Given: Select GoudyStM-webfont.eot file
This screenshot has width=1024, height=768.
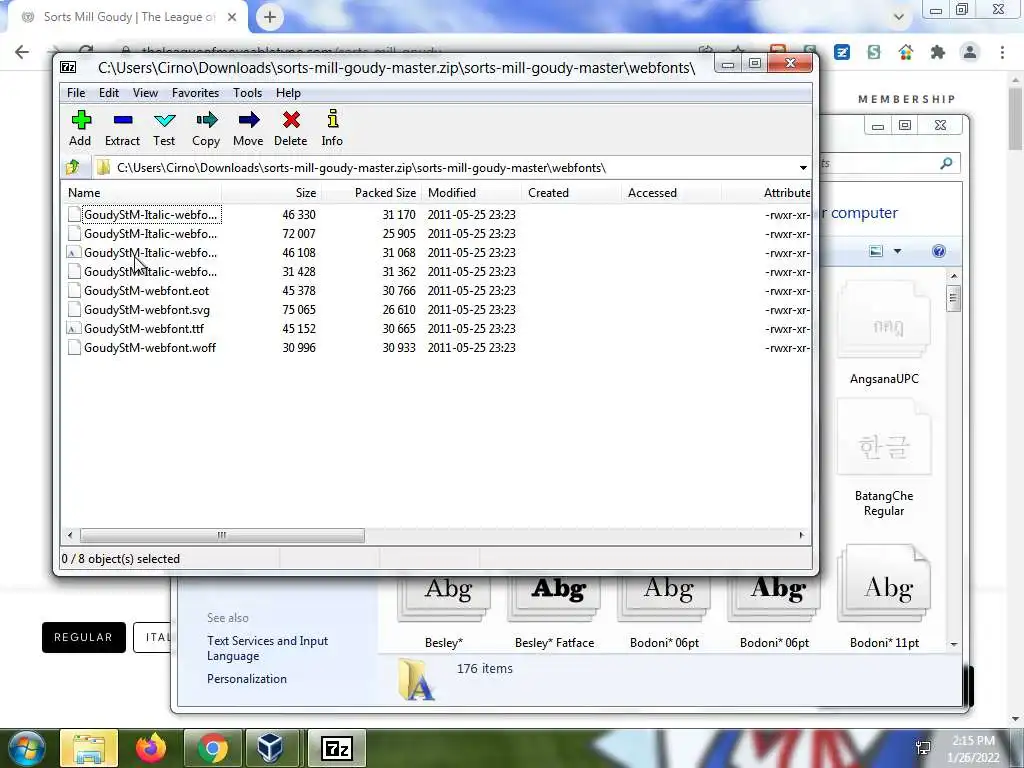Looking at the screenshot, I should (146, 291).
